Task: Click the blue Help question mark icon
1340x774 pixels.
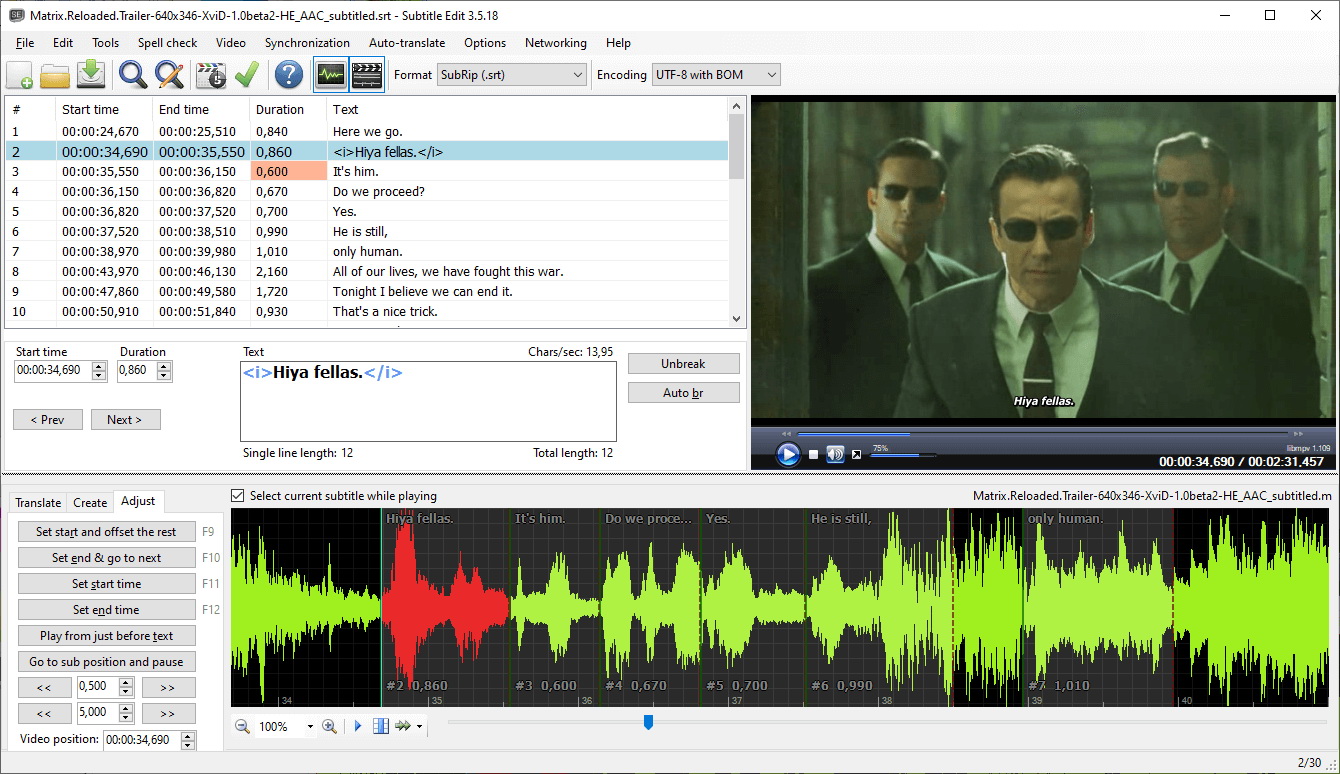Action: (289, 75)
